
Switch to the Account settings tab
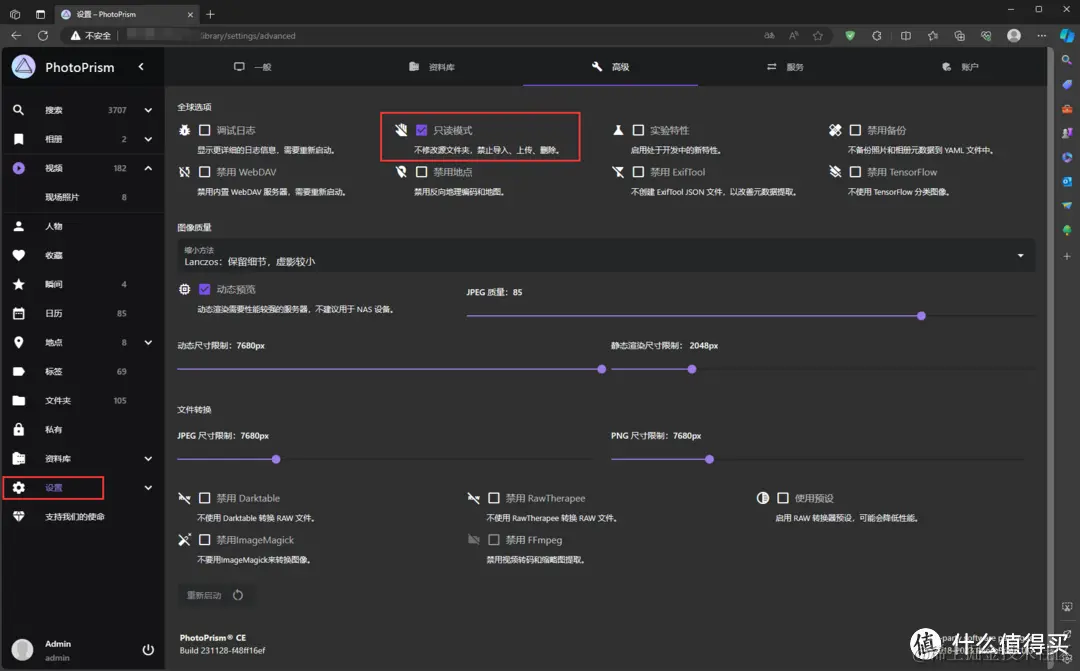960,67
